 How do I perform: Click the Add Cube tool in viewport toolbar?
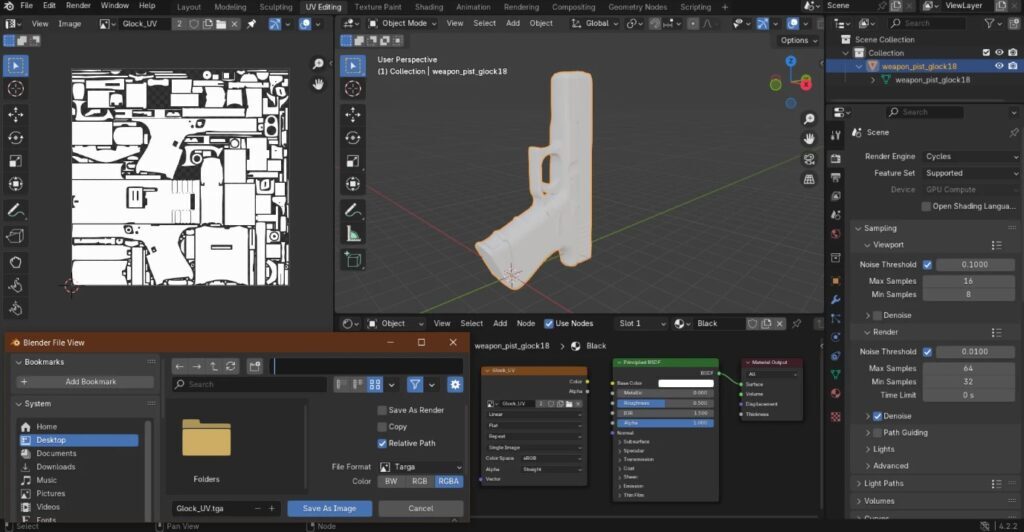[352, 260]
